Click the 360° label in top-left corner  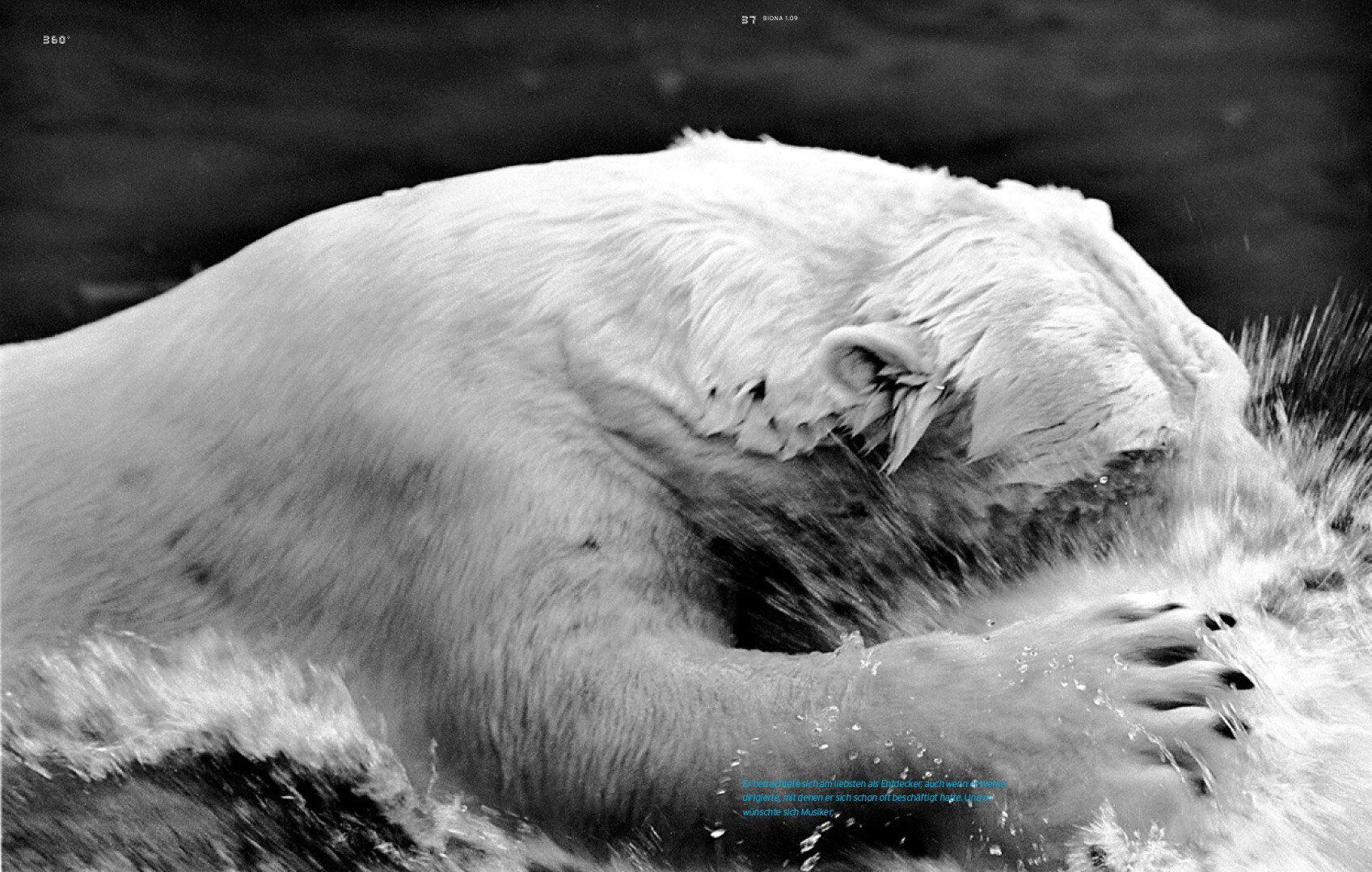click(x=57, y=40)
